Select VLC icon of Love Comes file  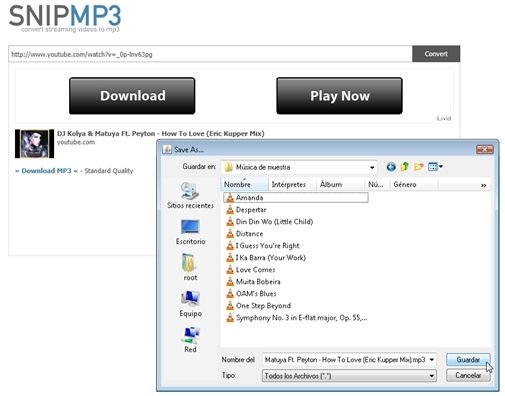(230, 270)
